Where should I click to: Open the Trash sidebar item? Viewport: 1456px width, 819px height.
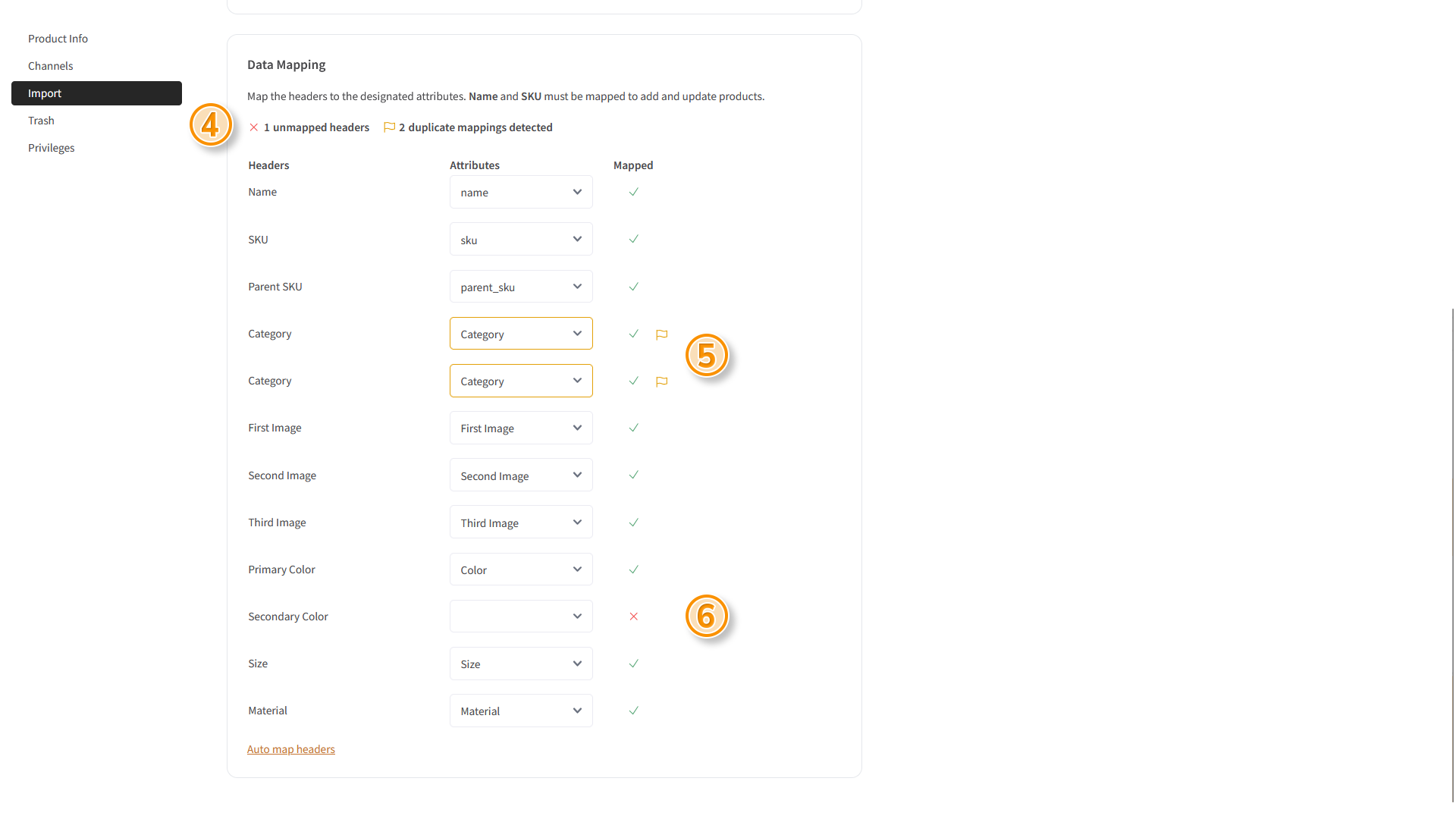41,121
